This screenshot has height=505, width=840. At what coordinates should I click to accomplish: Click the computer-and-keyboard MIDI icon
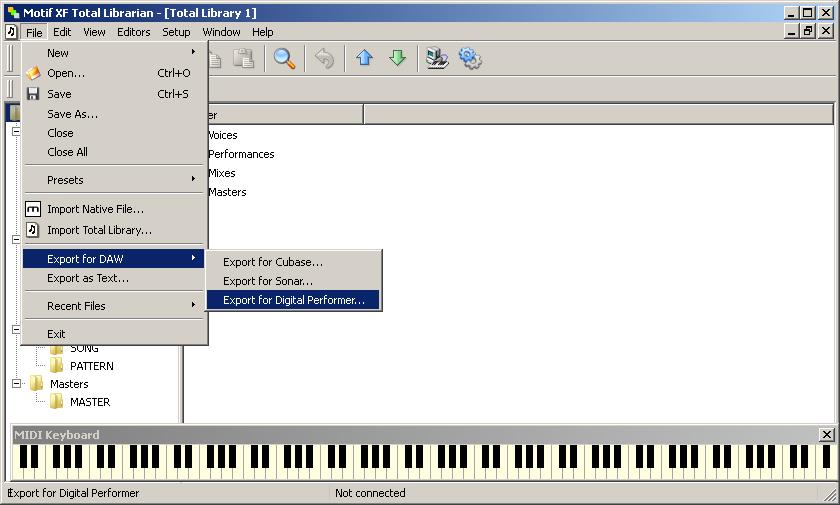(437, 58)
